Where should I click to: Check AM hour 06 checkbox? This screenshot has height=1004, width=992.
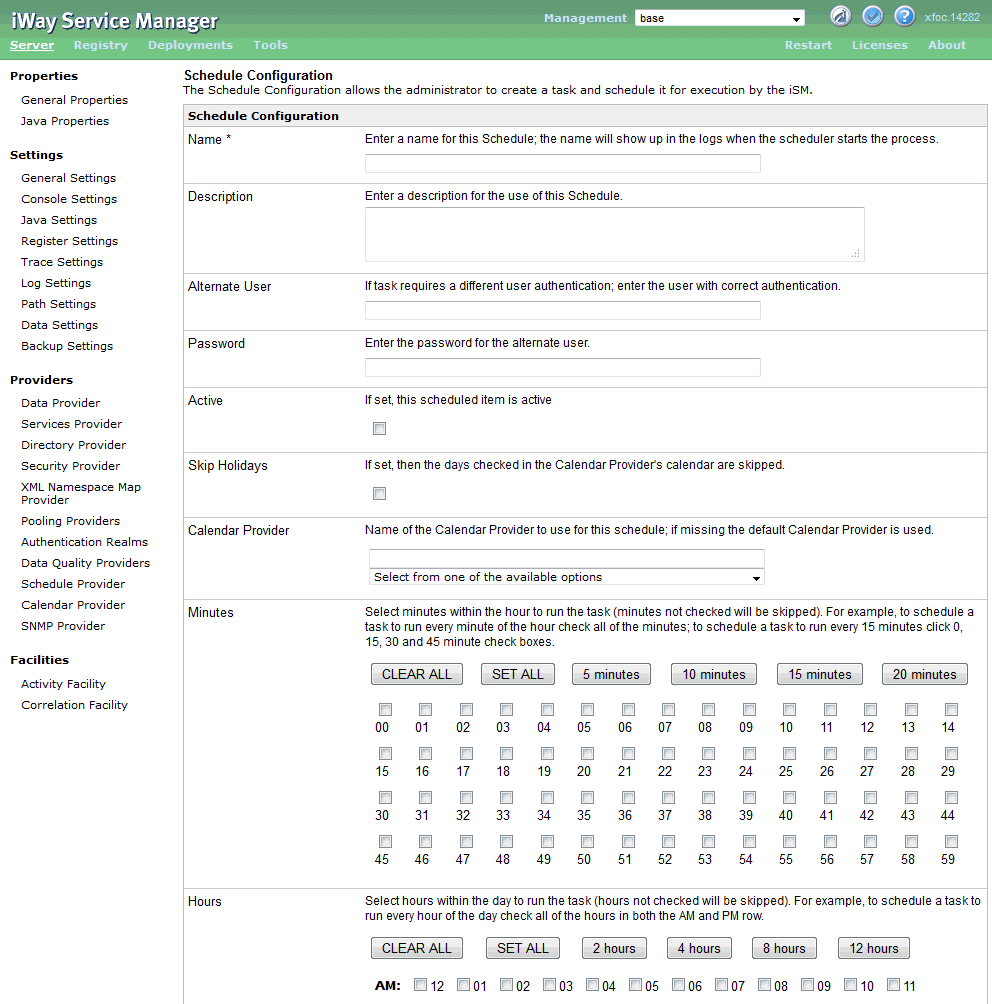point(678,985)
